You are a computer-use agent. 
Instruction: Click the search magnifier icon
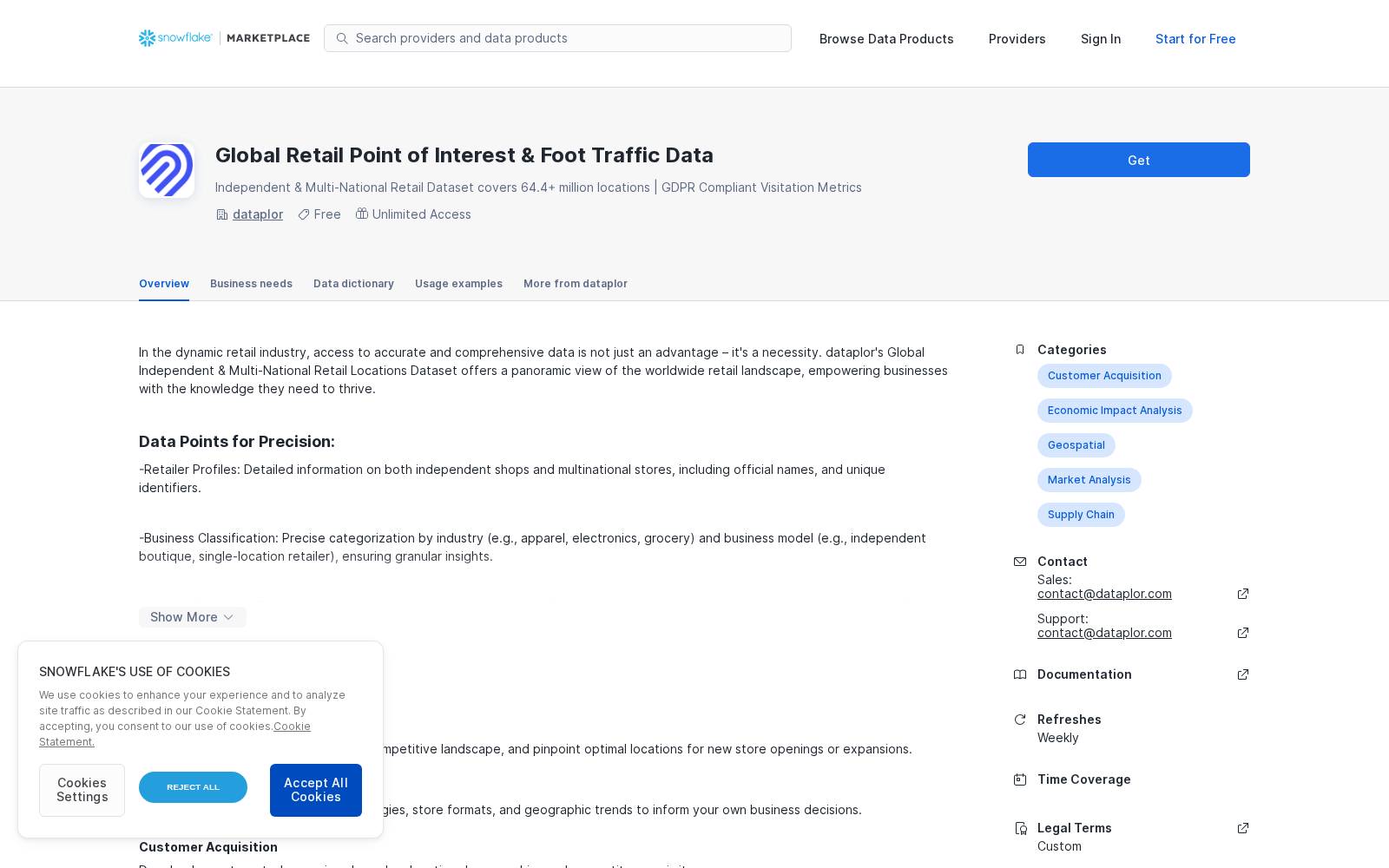pyautogui.click(x=342, y=38)
